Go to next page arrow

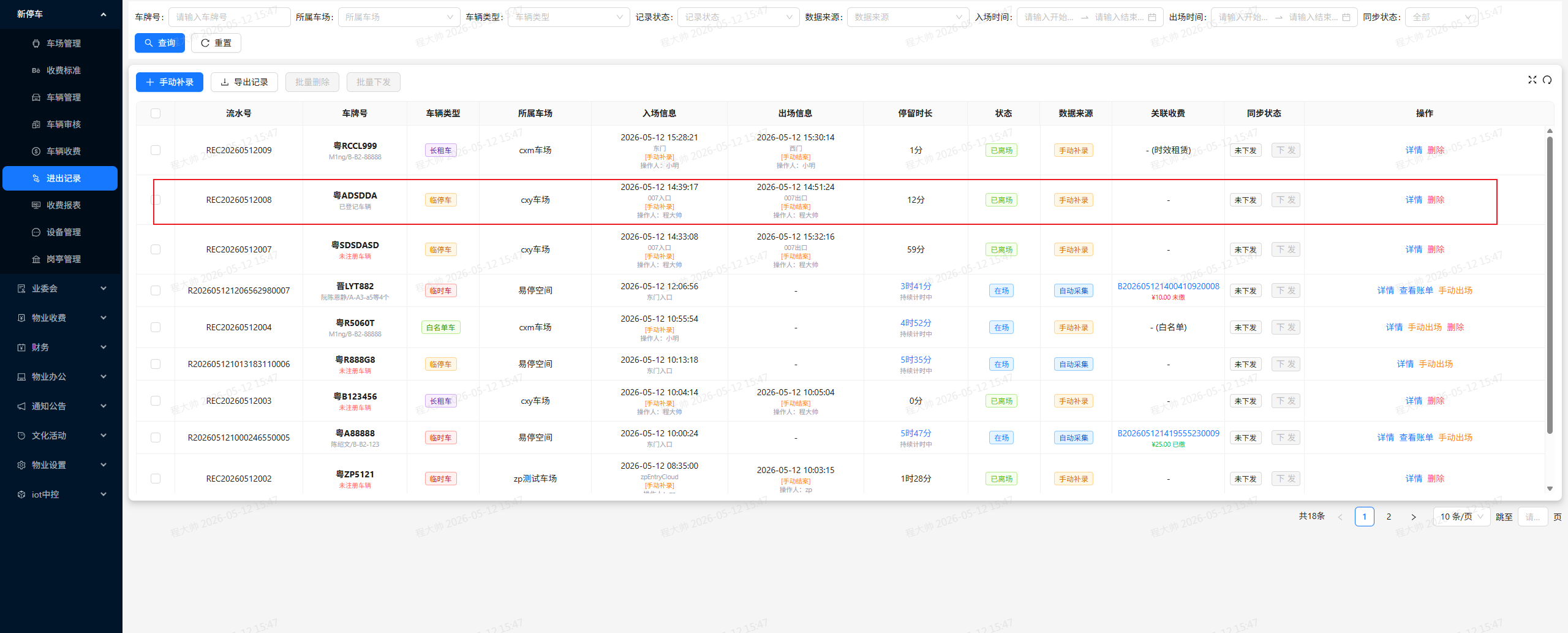click(x=1414, y=517)
